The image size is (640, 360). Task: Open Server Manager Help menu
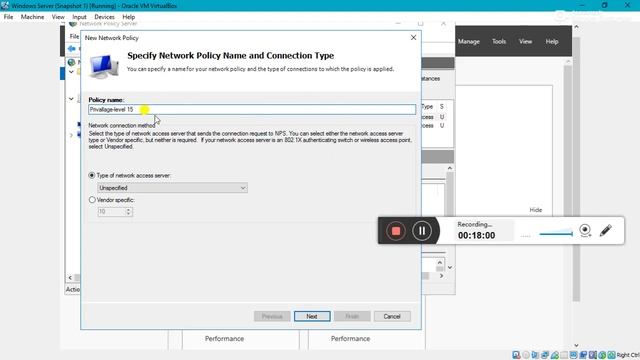(552, 41)
